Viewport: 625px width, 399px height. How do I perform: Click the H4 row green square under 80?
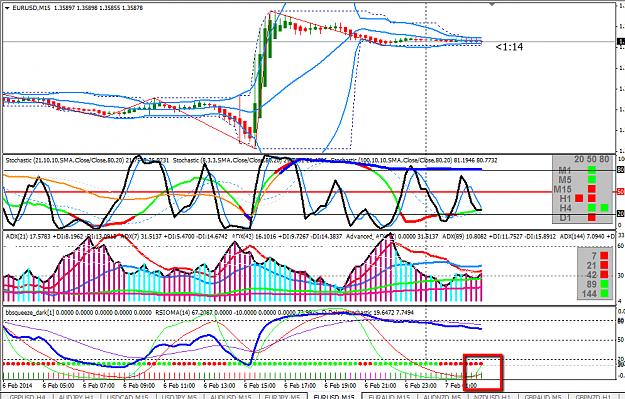click(x=605, y=208)
